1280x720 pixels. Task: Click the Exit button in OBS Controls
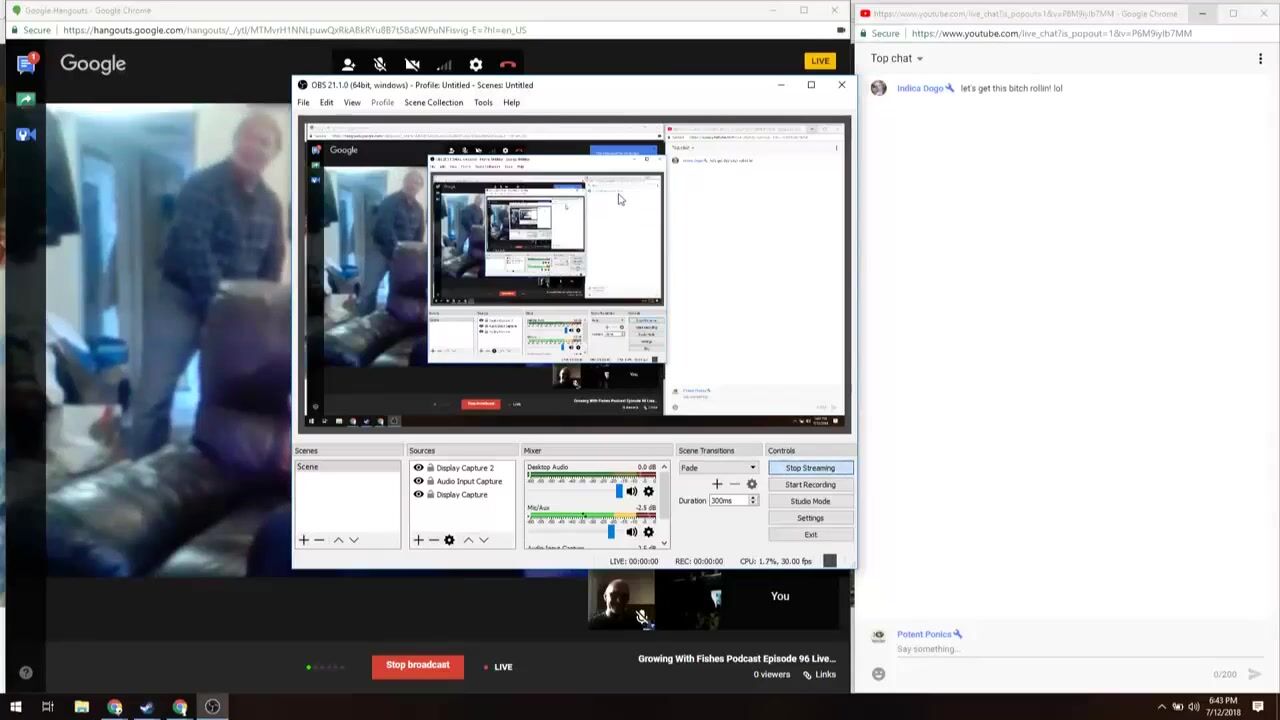810,535
